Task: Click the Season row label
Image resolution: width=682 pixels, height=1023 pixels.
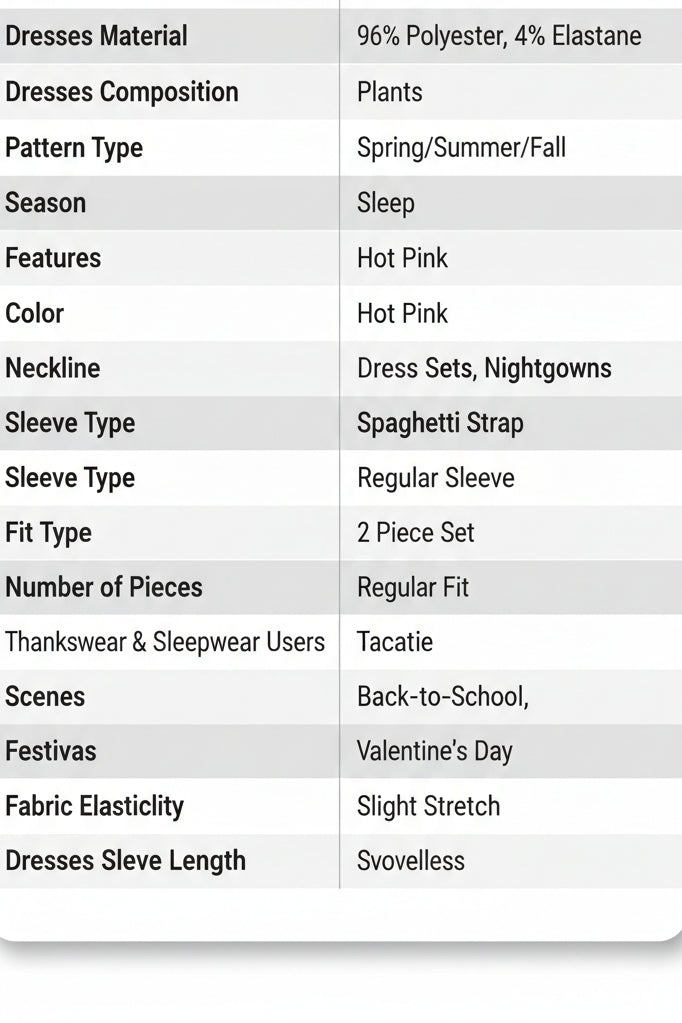Action: [46, 203]
